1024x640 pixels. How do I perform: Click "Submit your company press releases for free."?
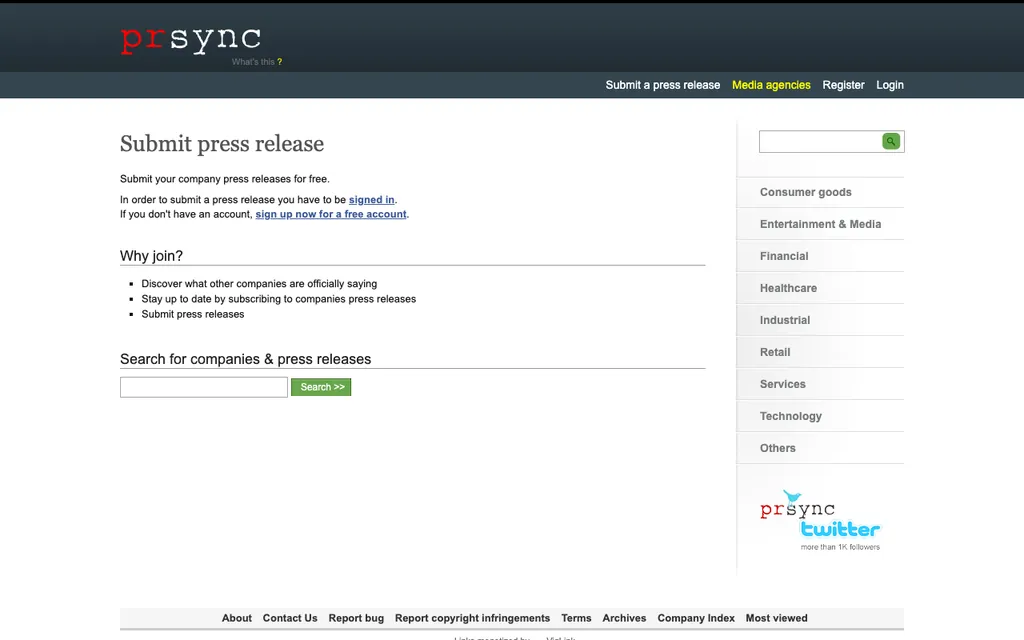pos(225,179)
